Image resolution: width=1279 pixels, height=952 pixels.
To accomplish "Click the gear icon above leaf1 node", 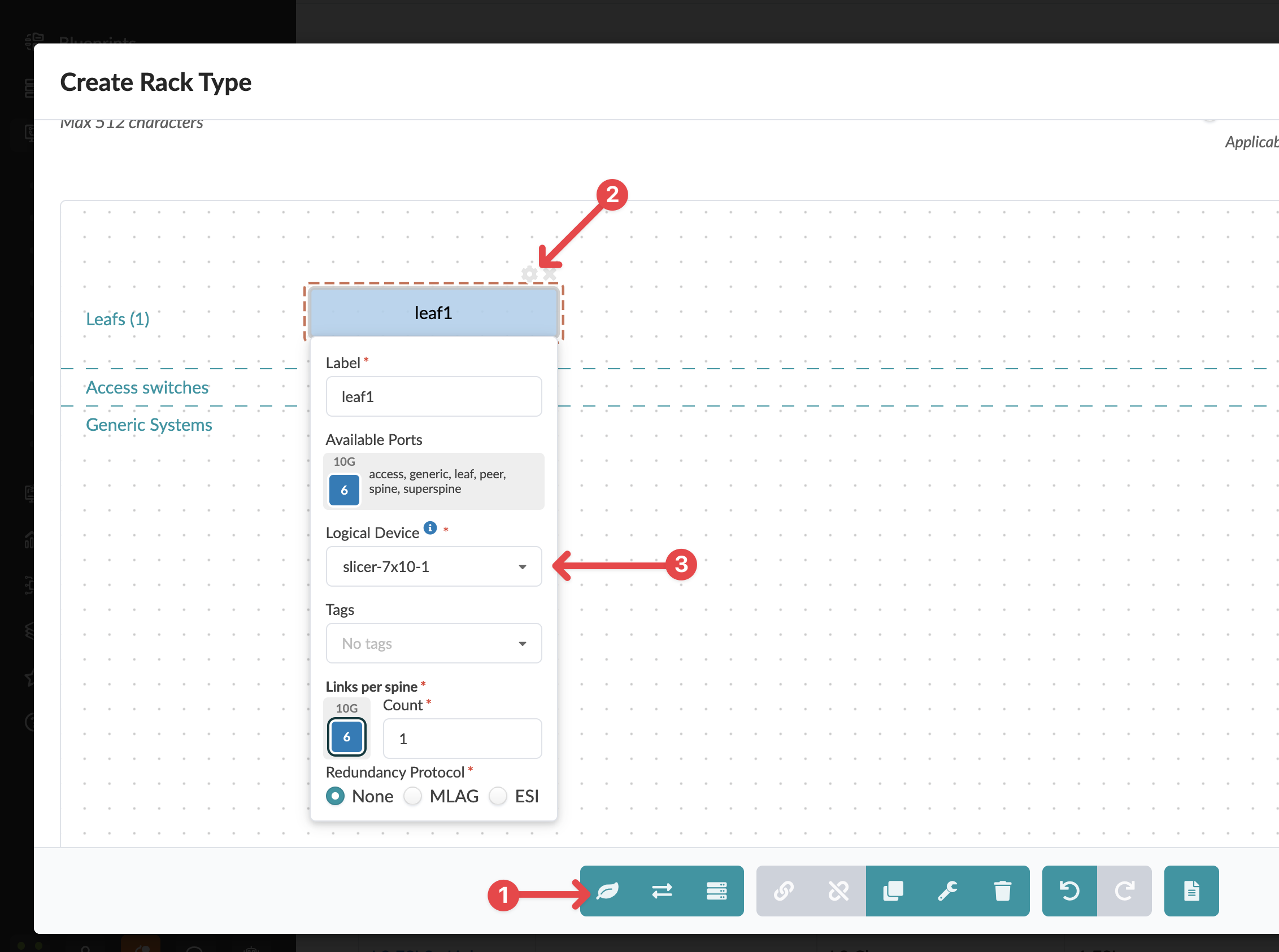I will [529, 274].
